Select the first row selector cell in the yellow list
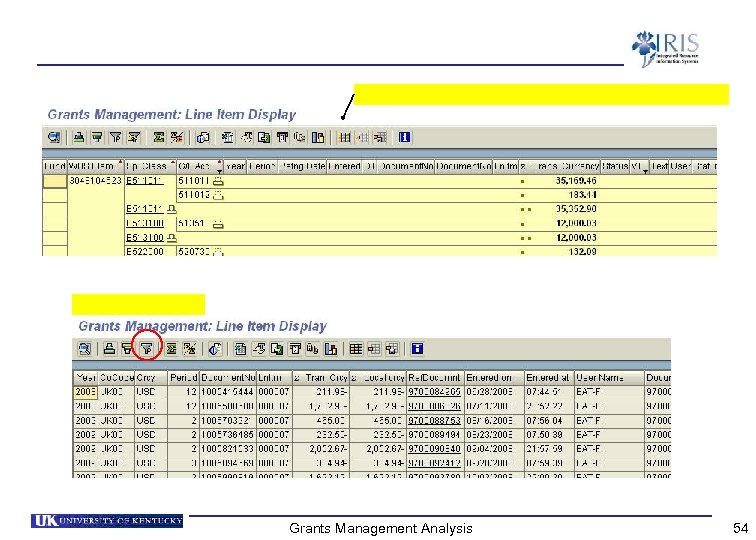756x540 pixels. click(x=55, y=181)
